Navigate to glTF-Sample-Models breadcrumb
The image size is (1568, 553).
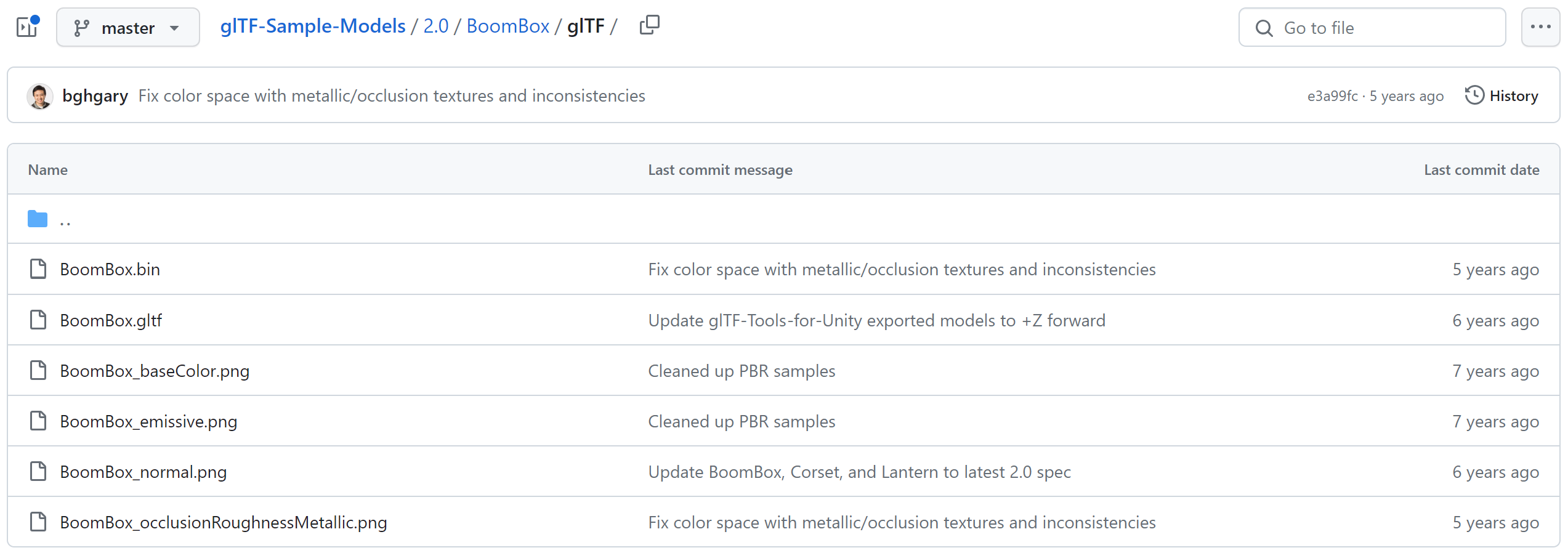313,26
